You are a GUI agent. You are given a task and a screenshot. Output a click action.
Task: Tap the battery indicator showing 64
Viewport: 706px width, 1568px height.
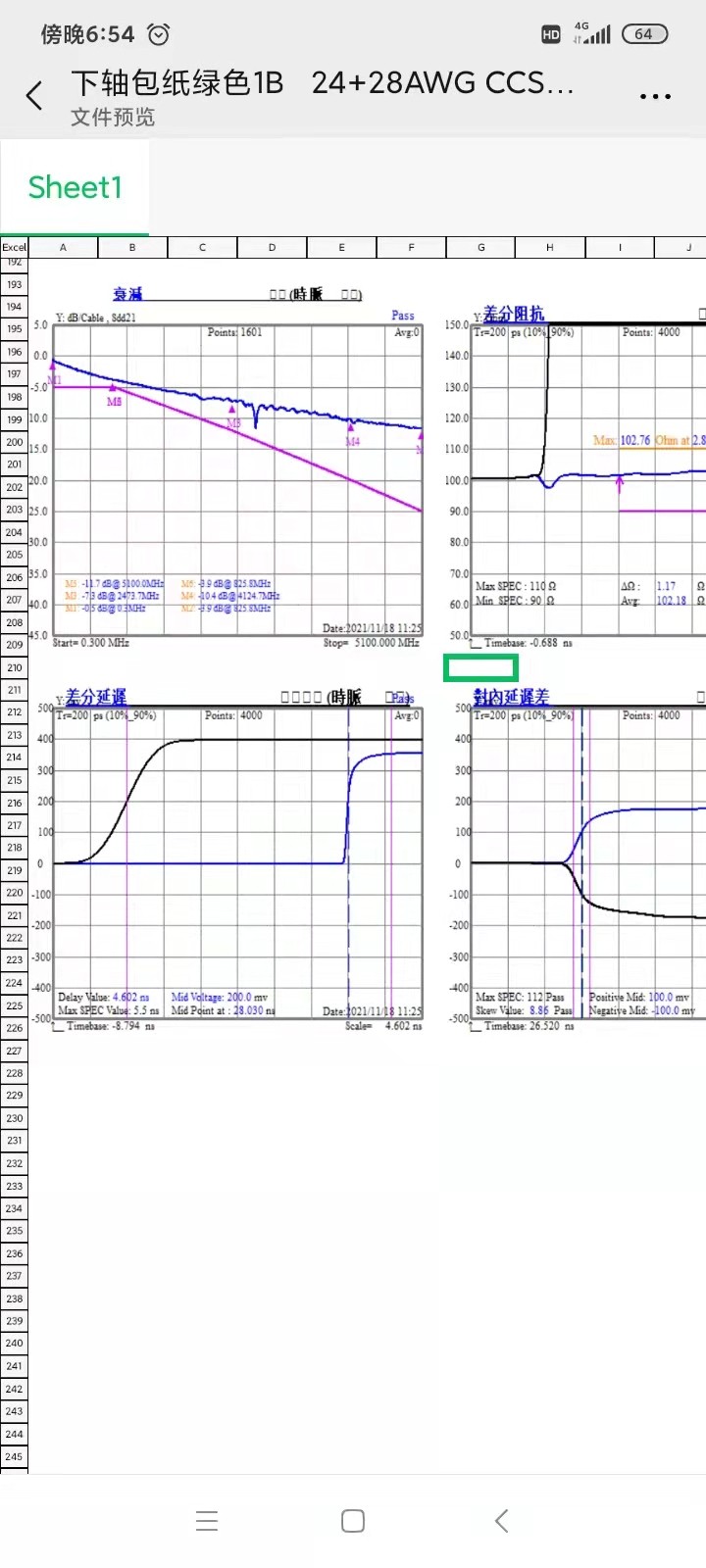(x=644, y=34)
